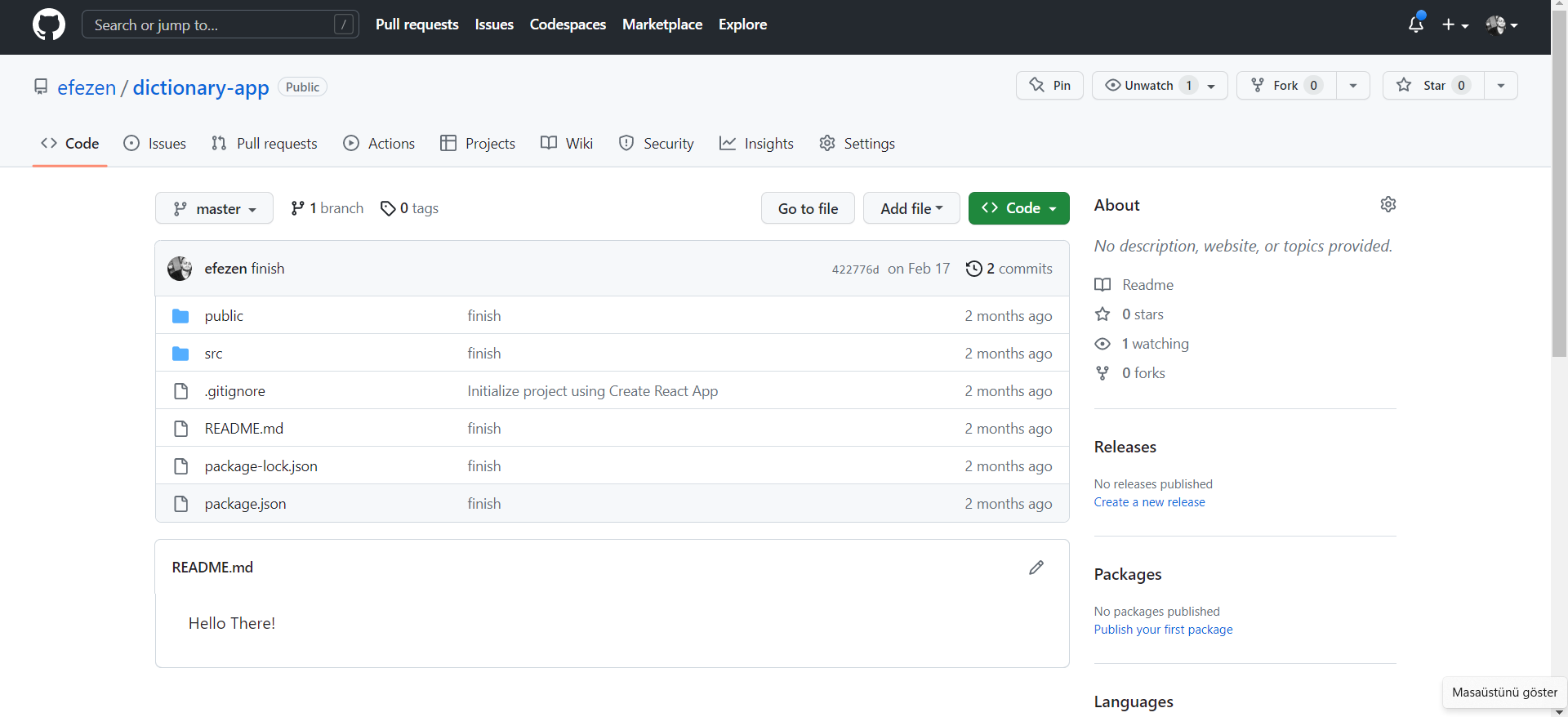Expand the master branch dropdown
Viewport: 1568px width, 717px height.
click(x=215, y=209)
